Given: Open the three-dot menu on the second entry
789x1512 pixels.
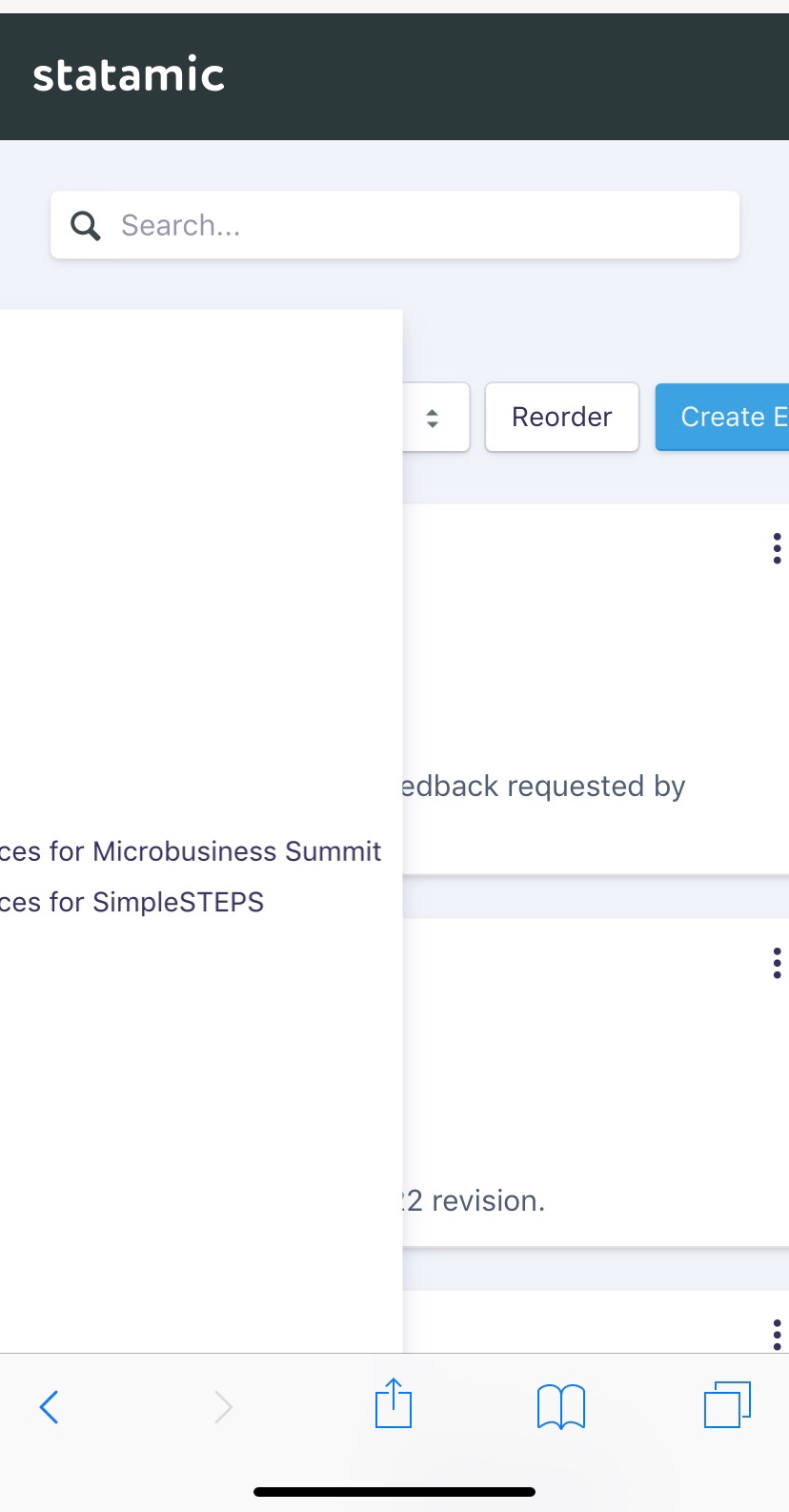Looking at the screenshot, I should (x=777, y=963).
